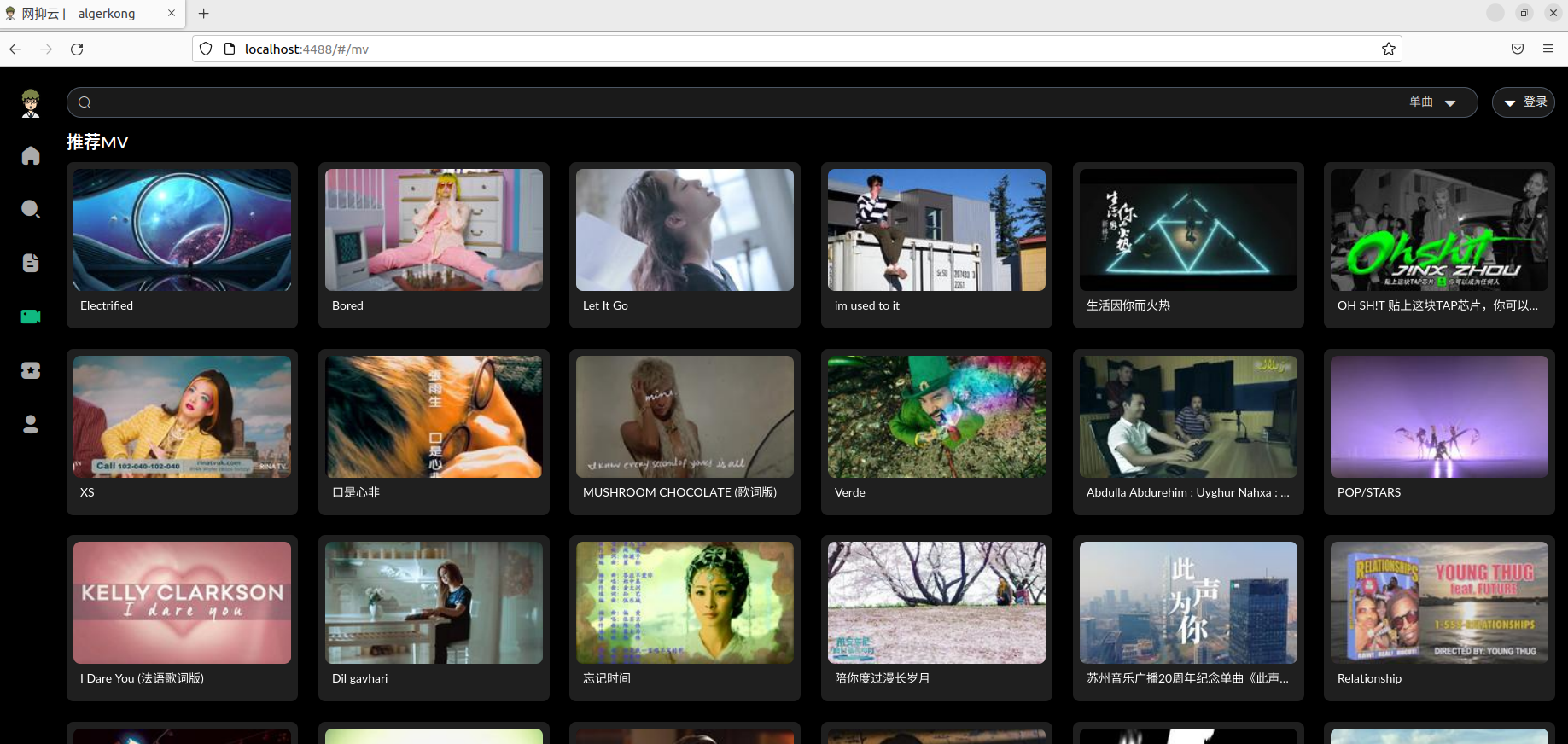Open the Verde MV thumbnail
This screenshot has height=744, width=1568.
(936, 416)
